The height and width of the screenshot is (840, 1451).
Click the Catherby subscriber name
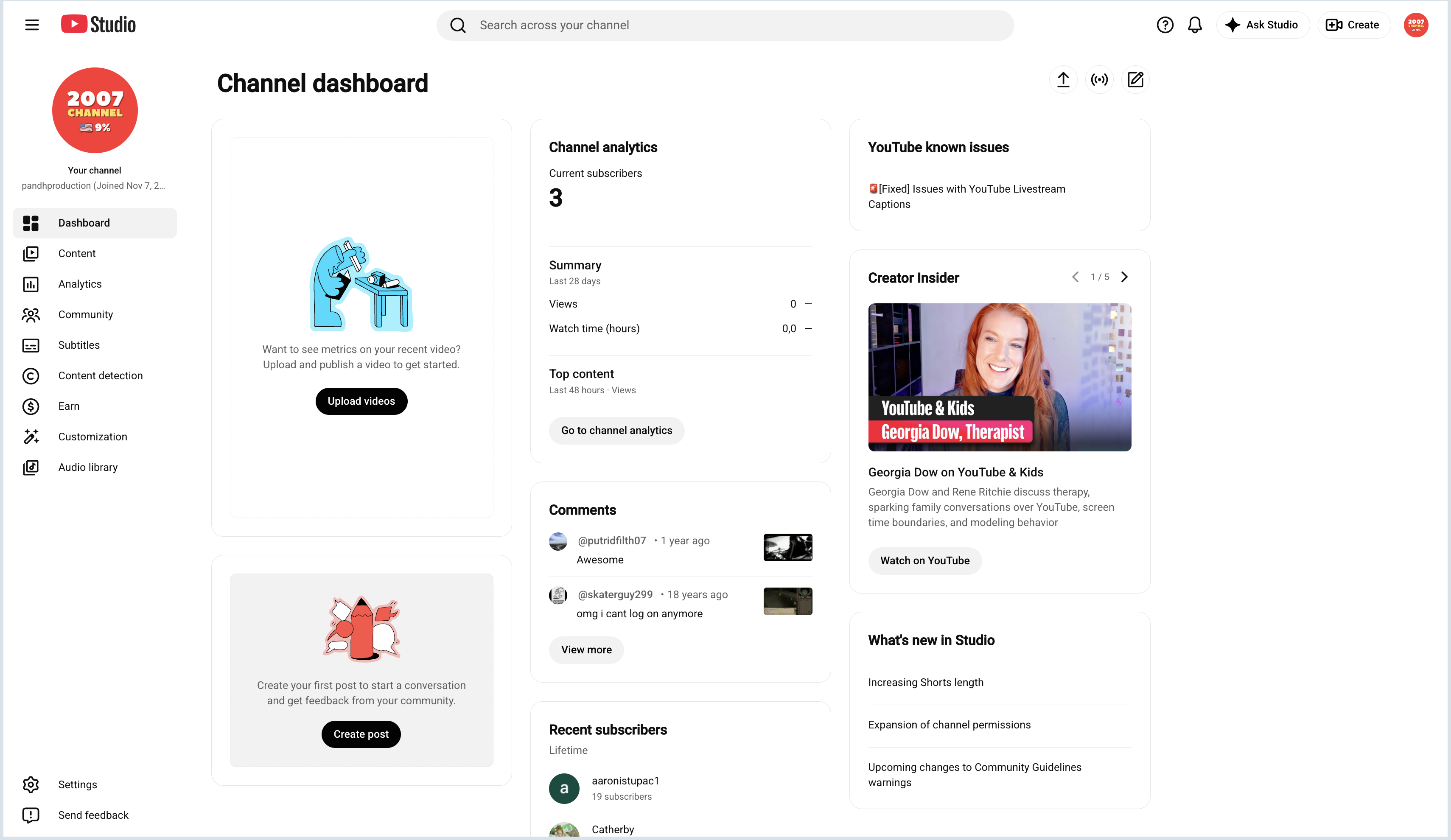click(613, 830)
